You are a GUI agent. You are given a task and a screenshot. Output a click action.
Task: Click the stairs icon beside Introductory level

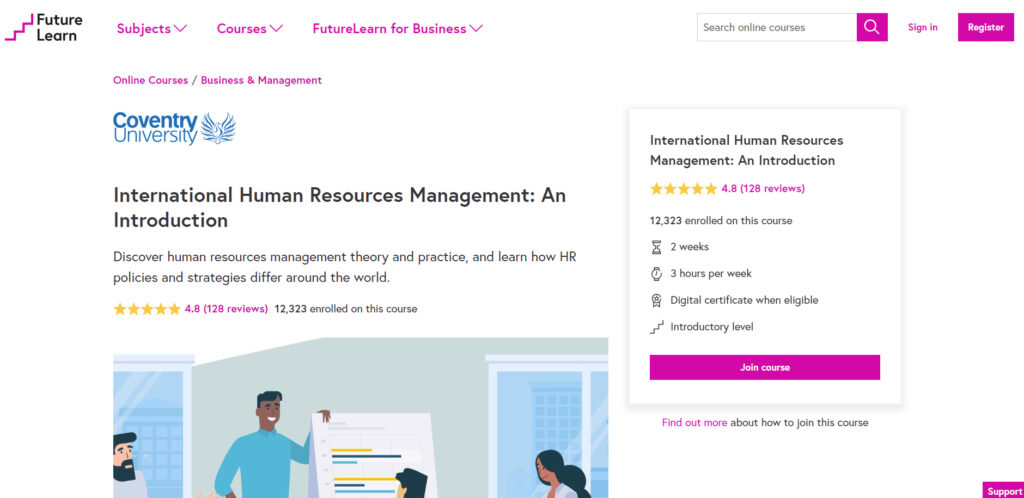tap(656, 327)
